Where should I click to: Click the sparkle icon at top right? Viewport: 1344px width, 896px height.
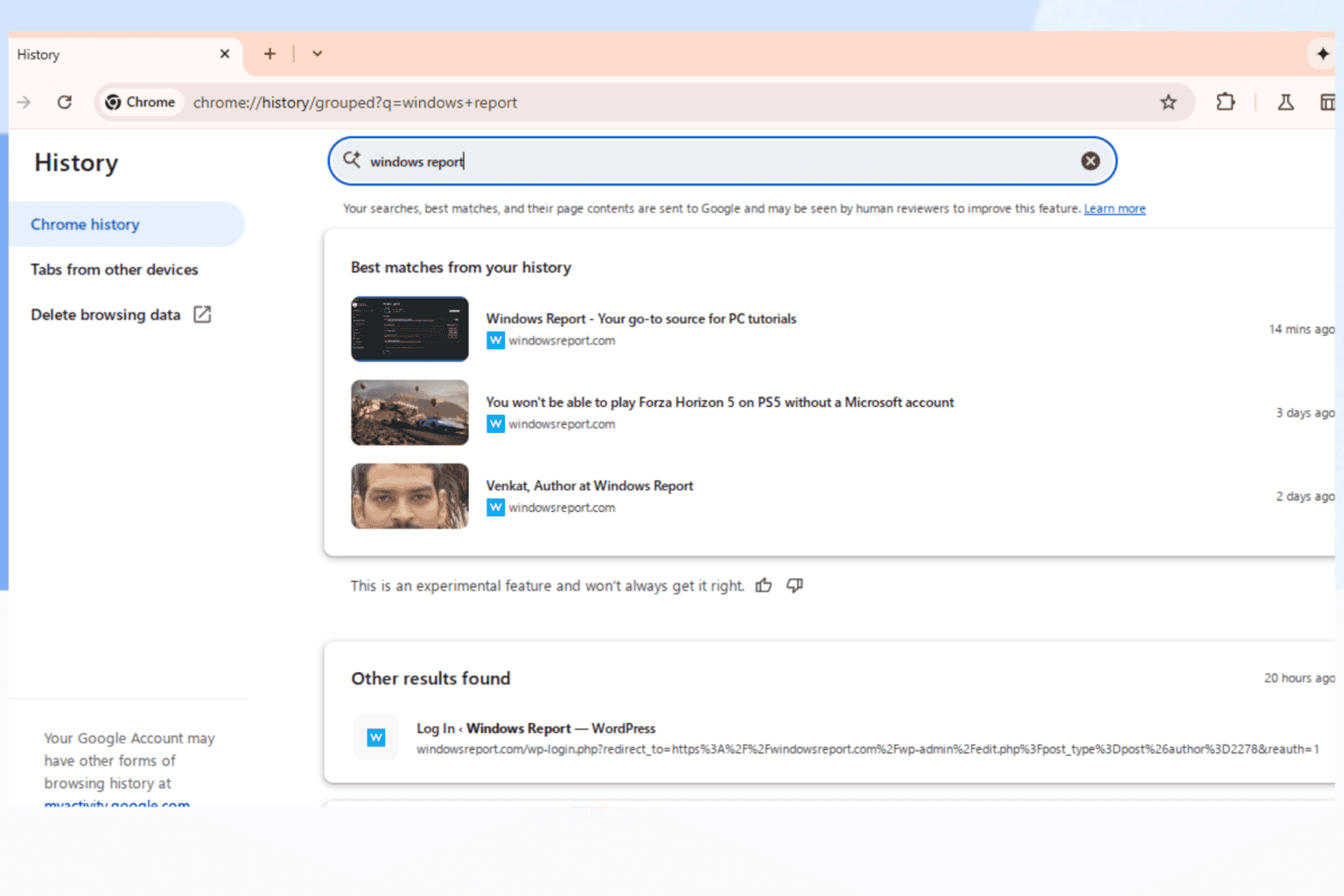(x=1322, y=54)
